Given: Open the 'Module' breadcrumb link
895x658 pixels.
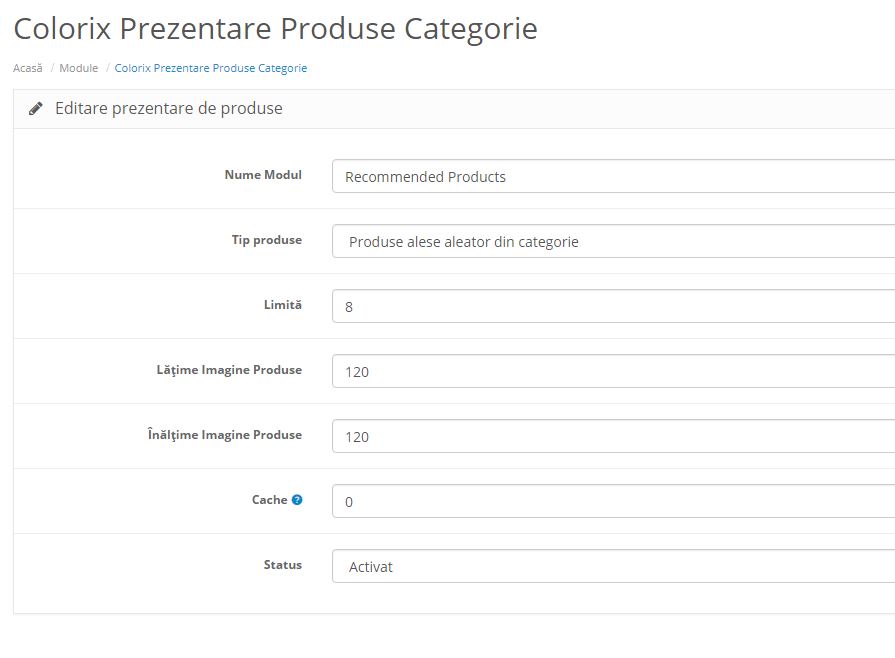Looking at the screenshot, I should pos(80,68).
